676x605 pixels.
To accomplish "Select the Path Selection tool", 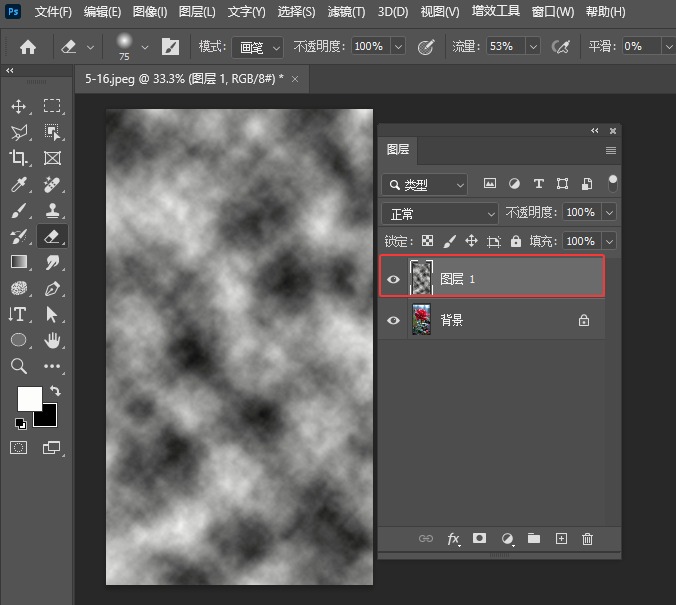I will [x=52, y=314].
